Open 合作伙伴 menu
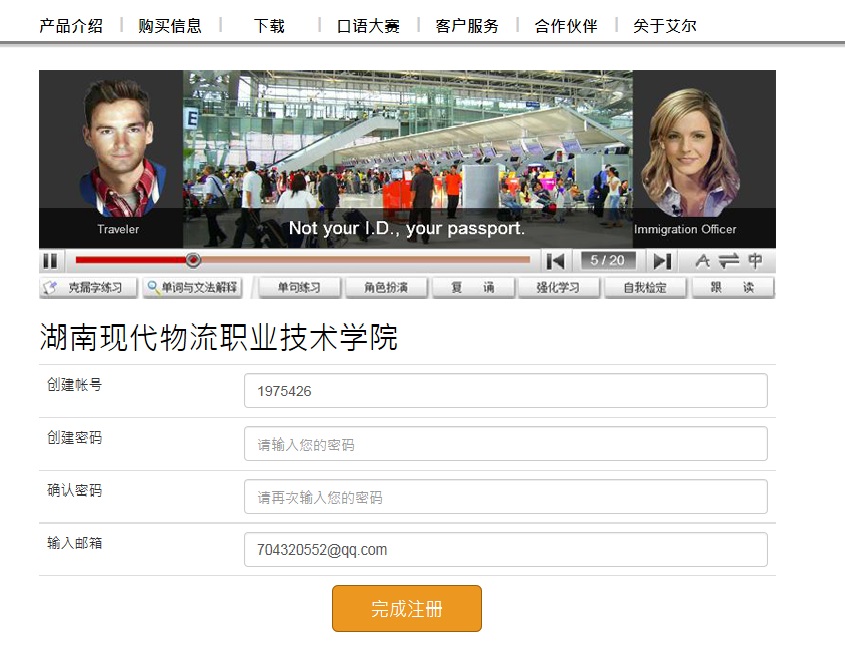Viewport: 845px width, 648px height. [566, 26]
